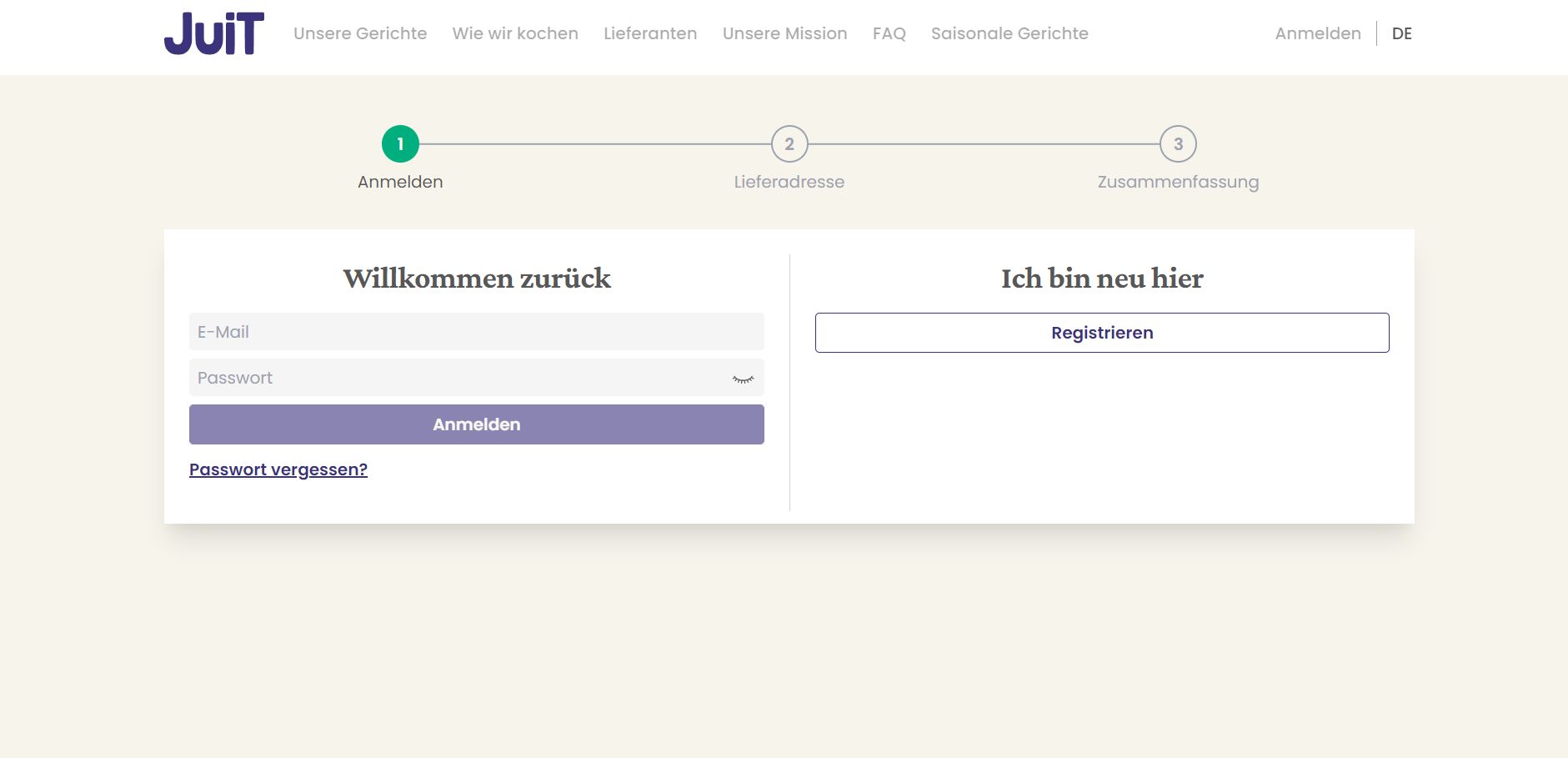Select the Passwort input field

[x=458, y=378]
